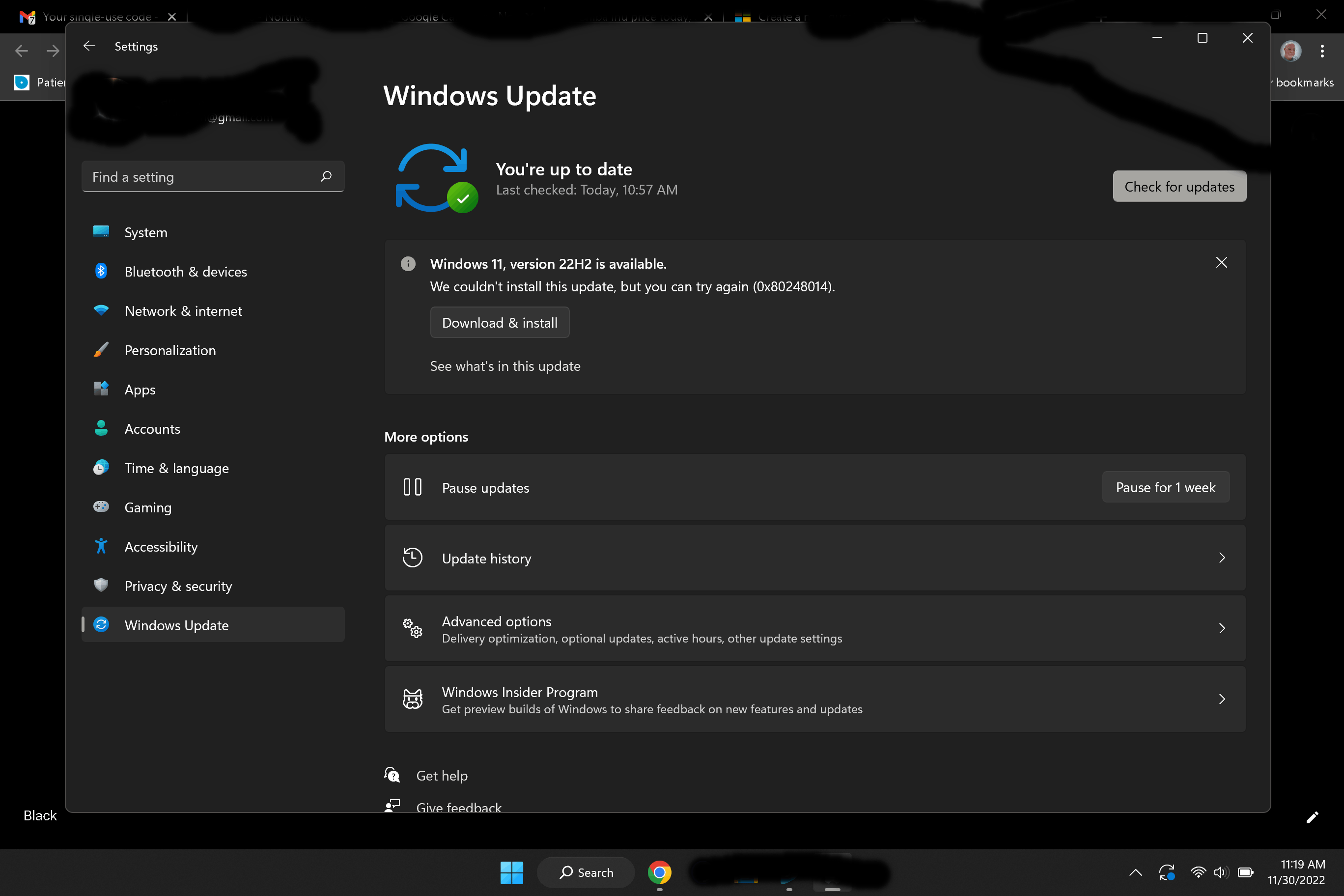Open the Gaming settings category

click(x=147, y=507)
